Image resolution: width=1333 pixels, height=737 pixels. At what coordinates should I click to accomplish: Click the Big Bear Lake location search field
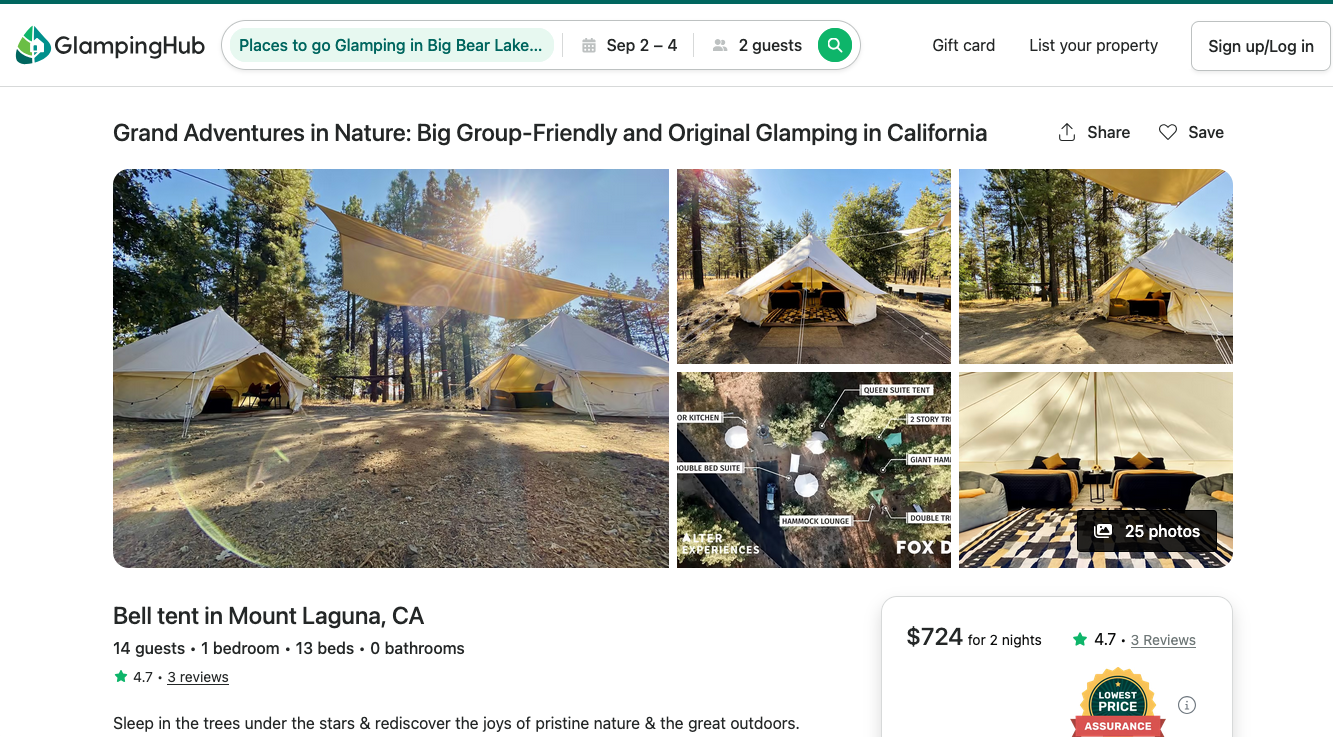(x=390, y=45)
